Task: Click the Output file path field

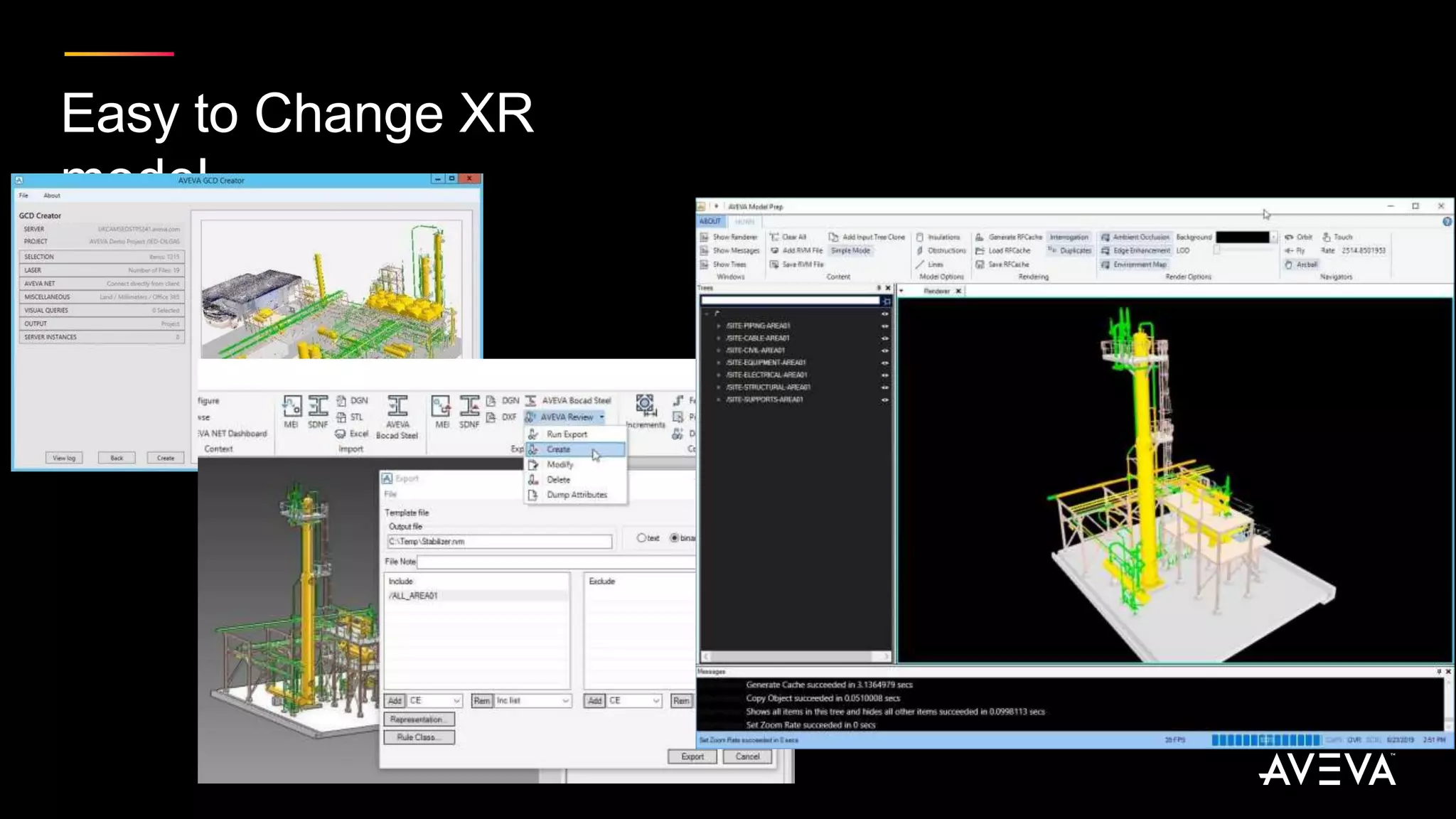Action: coord(499,542)
